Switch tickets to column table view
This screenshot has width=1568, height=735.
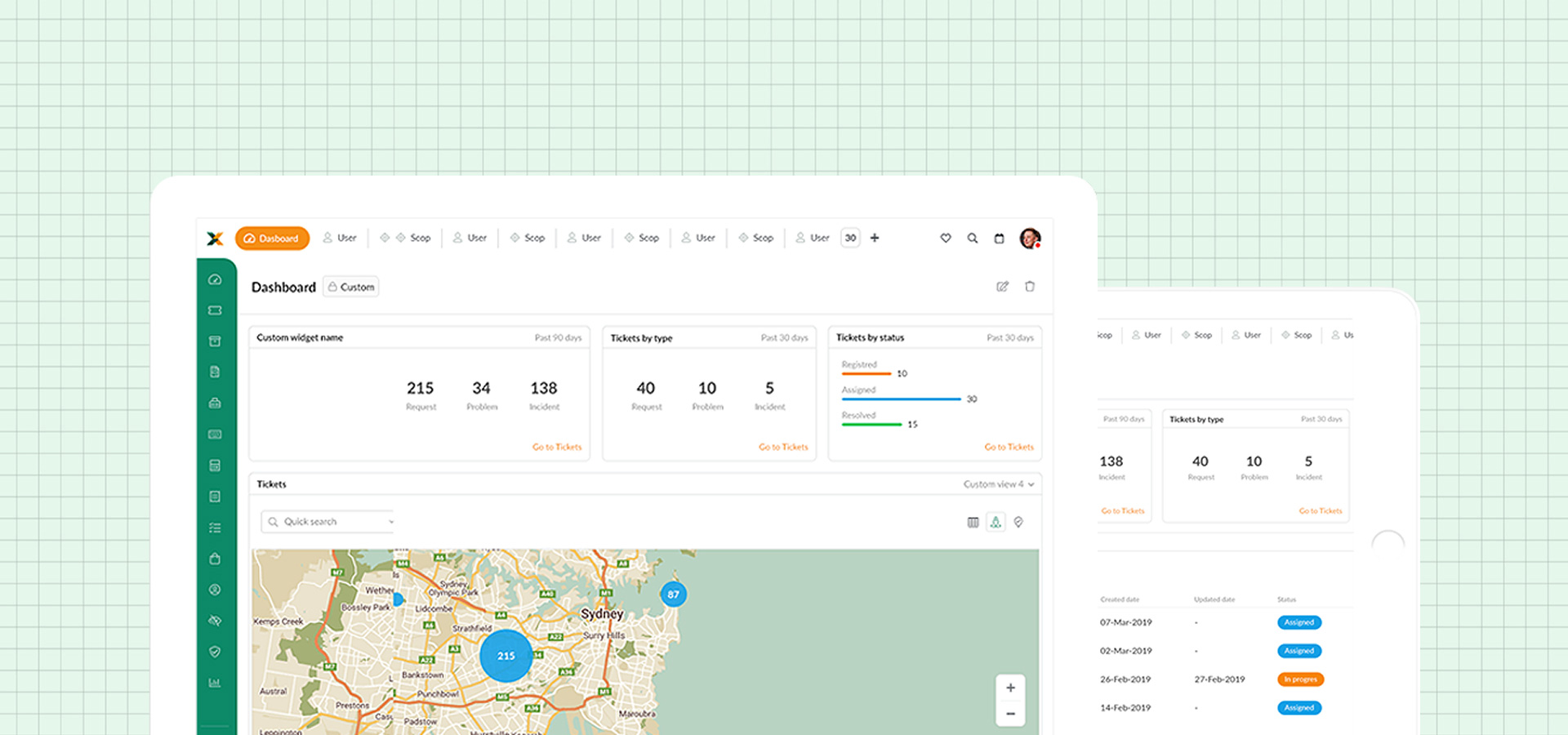973,522
